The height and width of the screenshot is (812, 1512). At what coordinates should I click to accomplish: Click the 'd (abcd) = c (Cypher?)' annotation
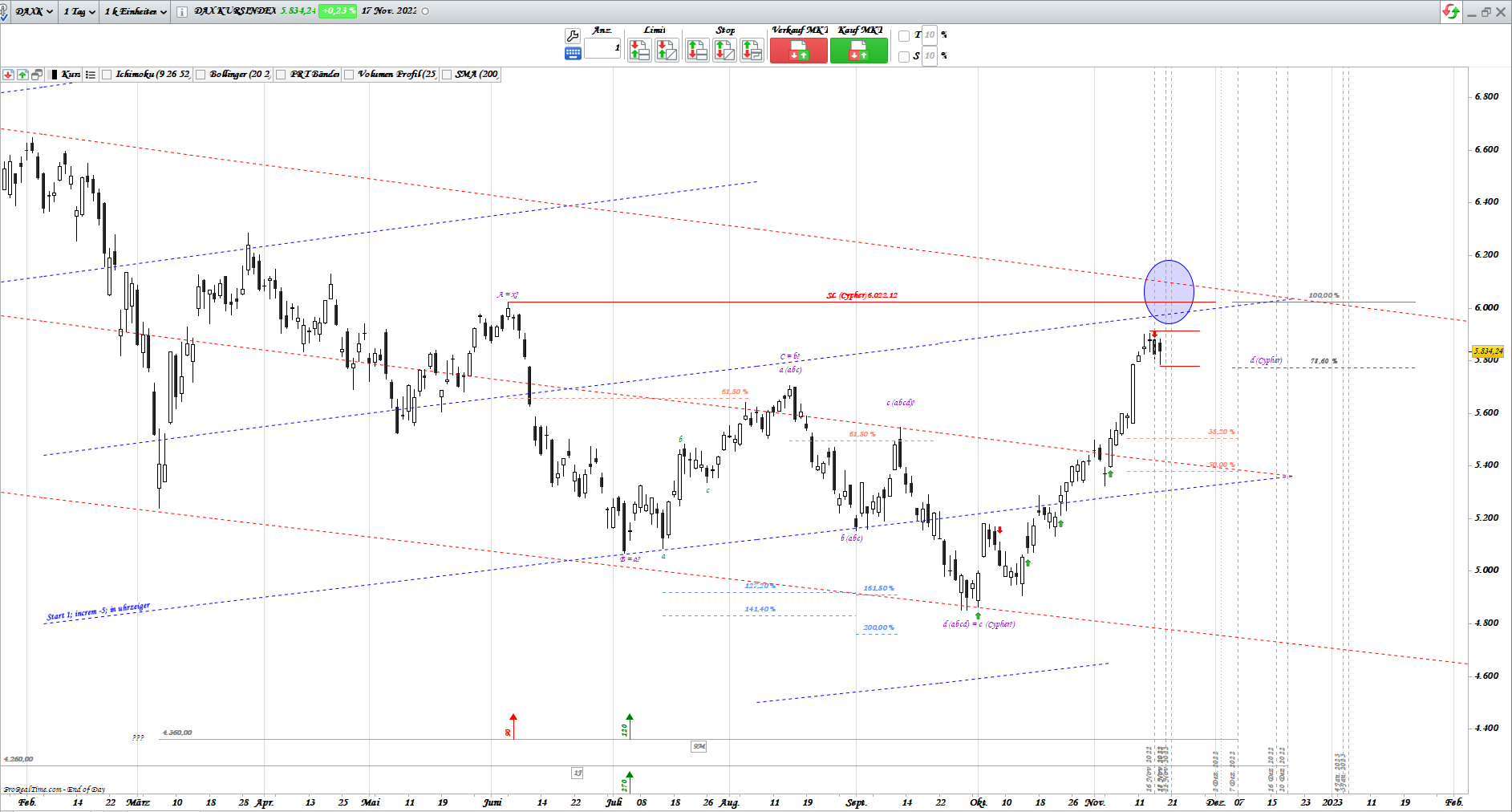point(979,624)
